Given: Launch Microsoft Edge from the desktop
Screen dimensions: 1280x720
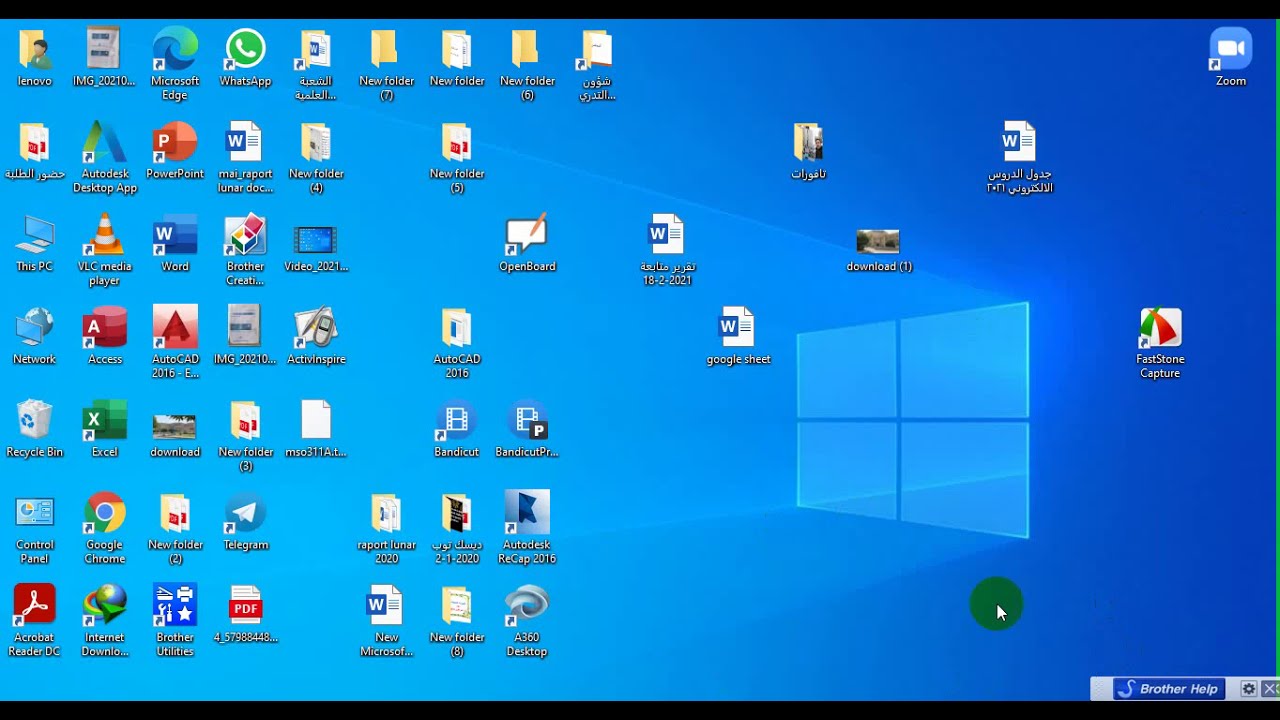Looking at the screenshot, I should [x=175, y=64].
